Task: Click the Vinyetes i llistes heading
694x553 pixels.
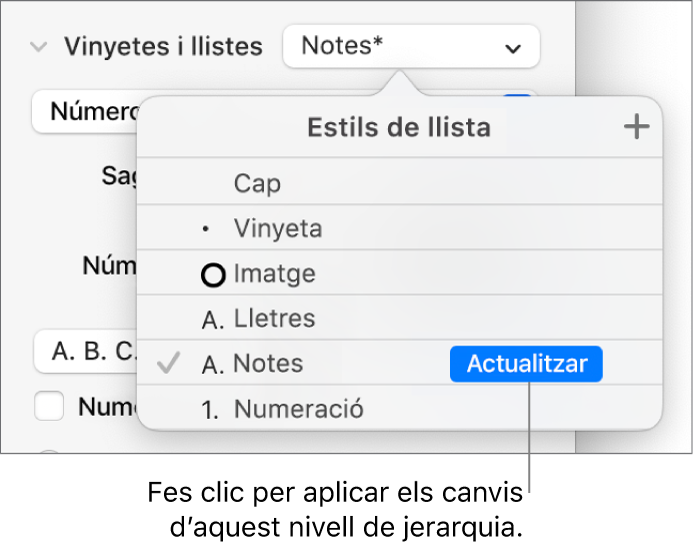Action: tap(163, 46)
